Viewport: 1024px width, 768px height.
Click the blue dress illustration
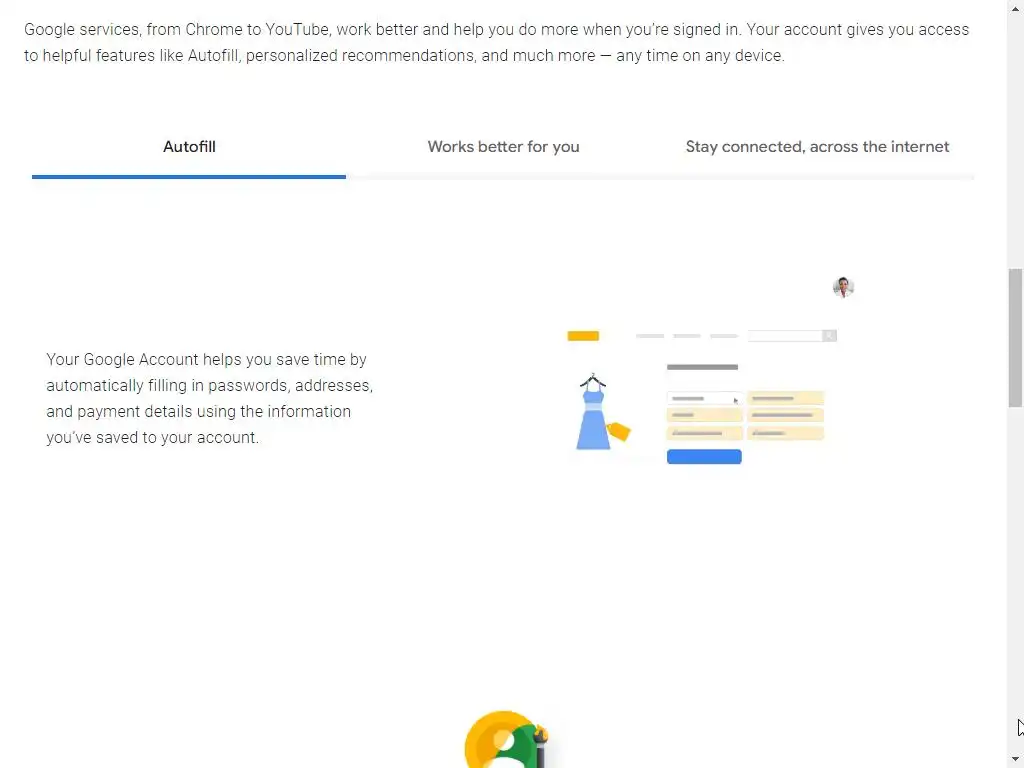(x=593, y=413)
